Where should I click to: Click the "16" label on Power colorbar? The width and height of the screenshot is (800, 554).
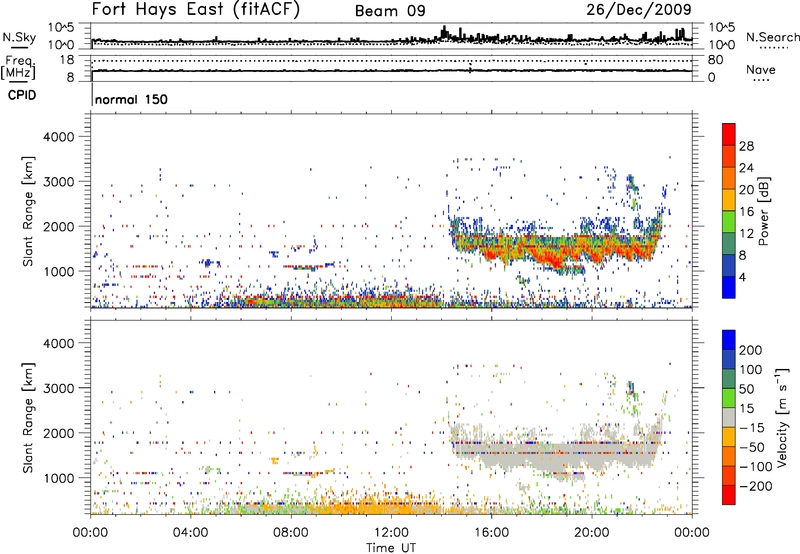click(746, 212)
